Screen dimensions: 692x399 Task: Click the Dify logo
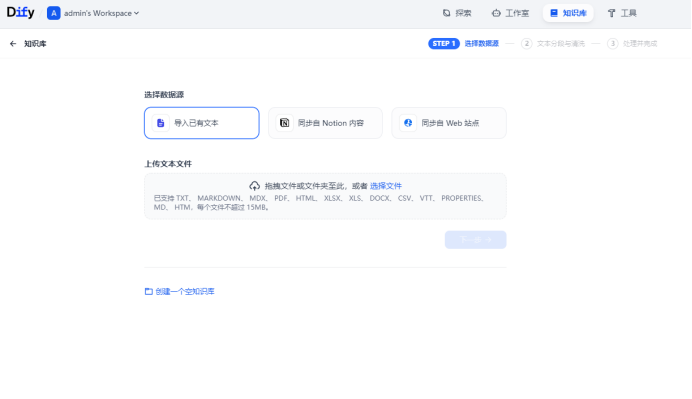click(20, 13)
